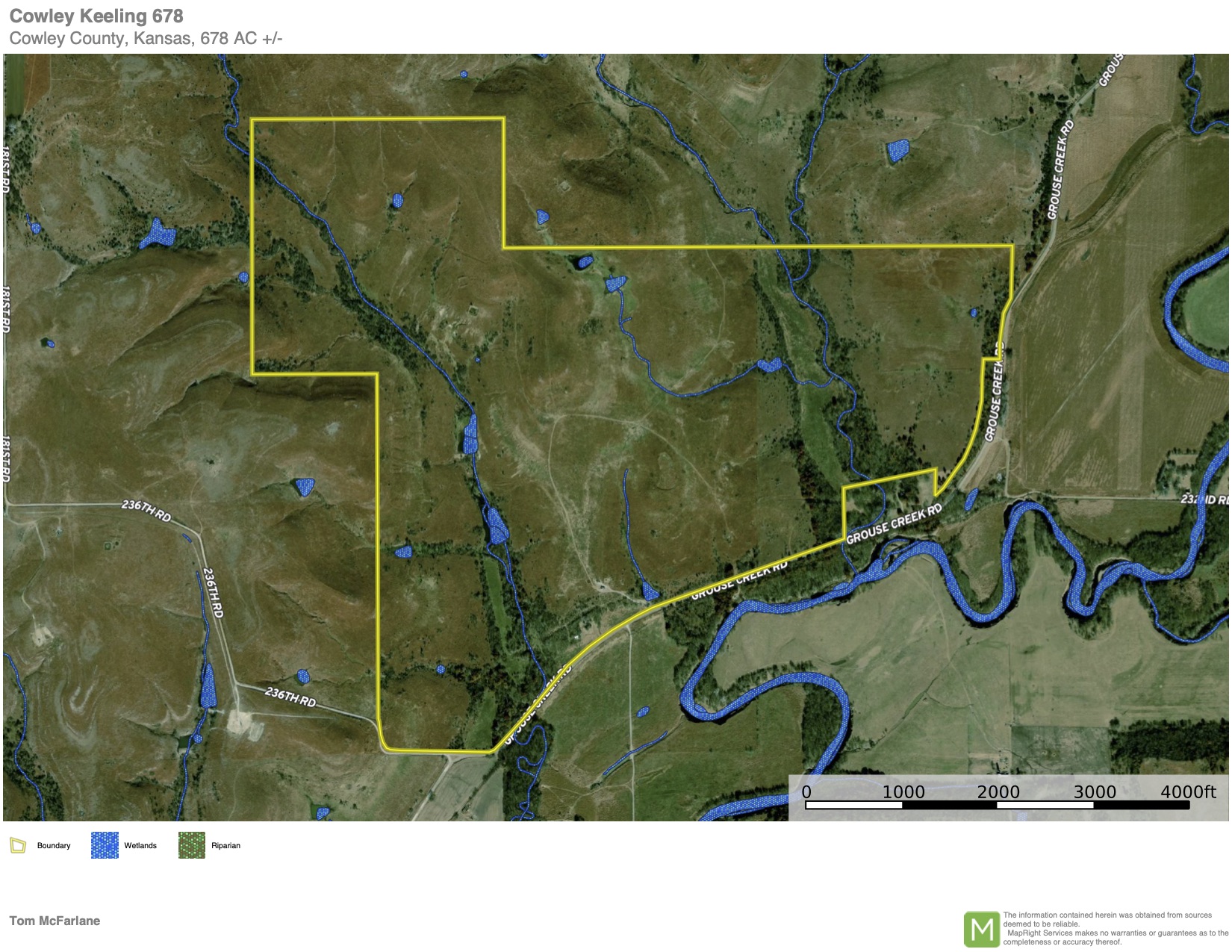Click the 3000 label on scale bar

pyautogui.click(x=1095, y=791)
